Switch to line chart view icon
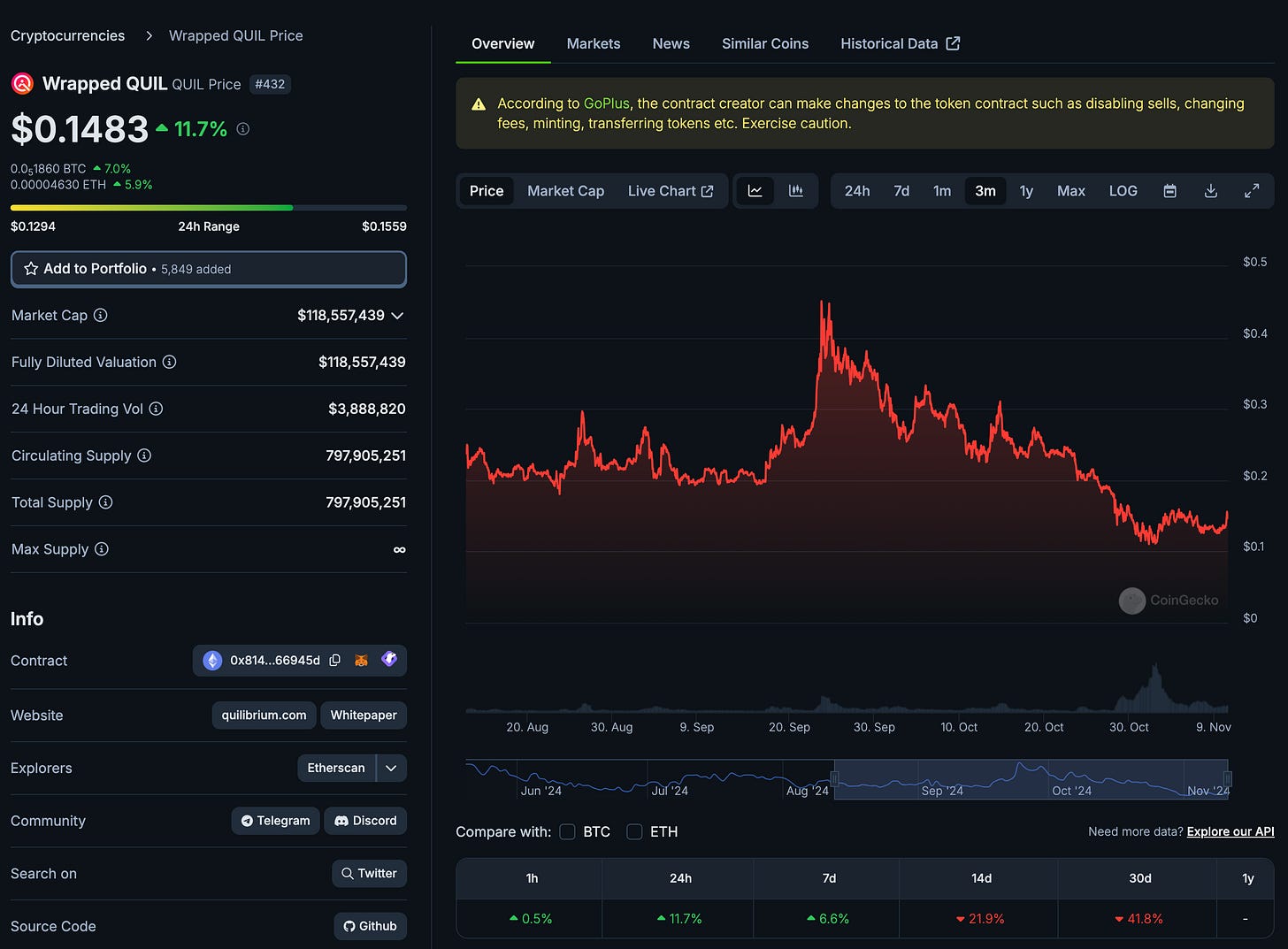Screen dimensions: 1288x949 (755, 191)
